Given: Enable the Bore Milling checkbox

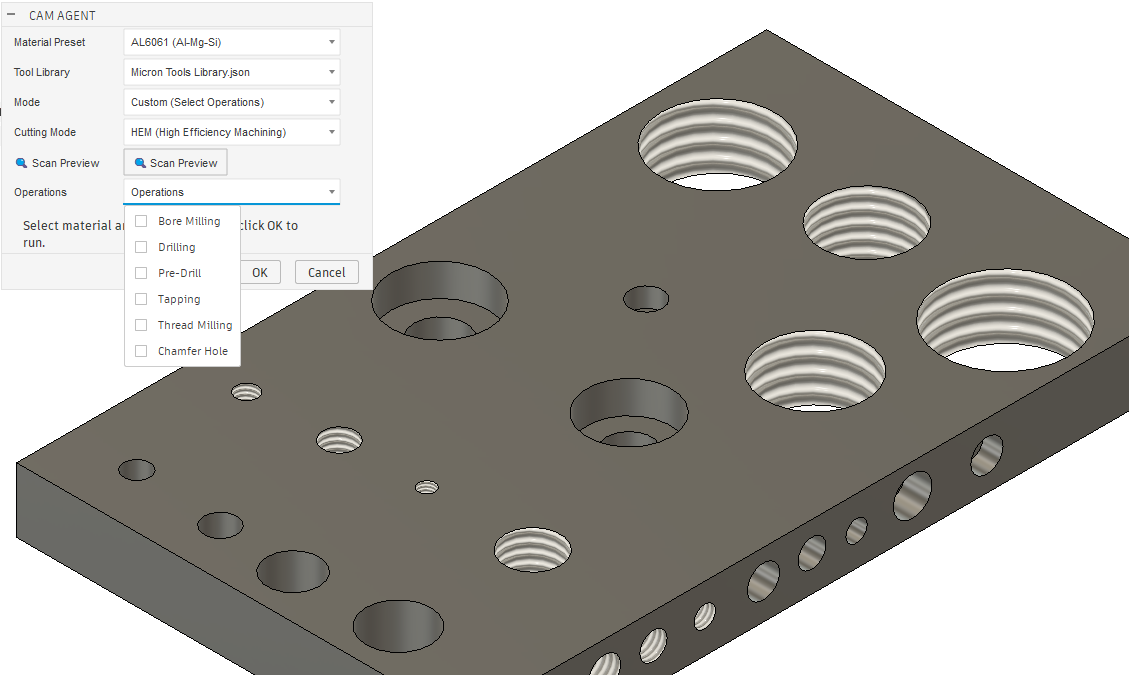Looking at the screenshot, I should coord(141,221).
